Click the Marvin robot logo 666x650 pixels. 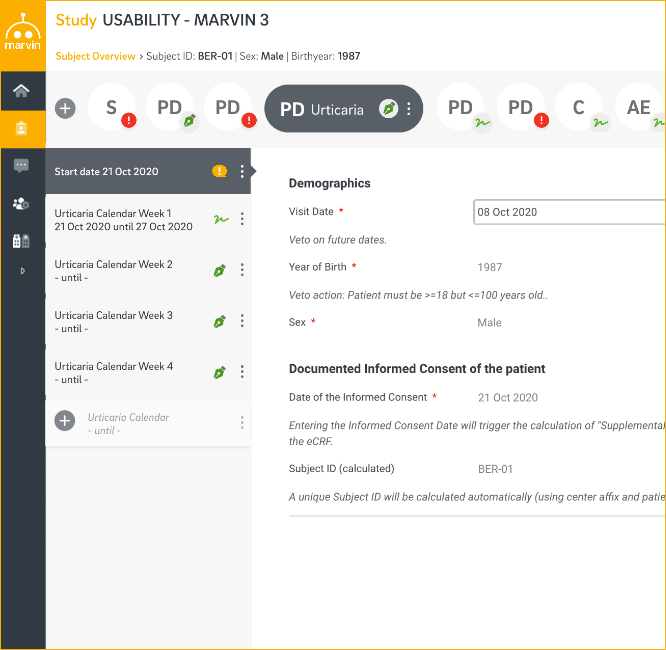[22, 34]
